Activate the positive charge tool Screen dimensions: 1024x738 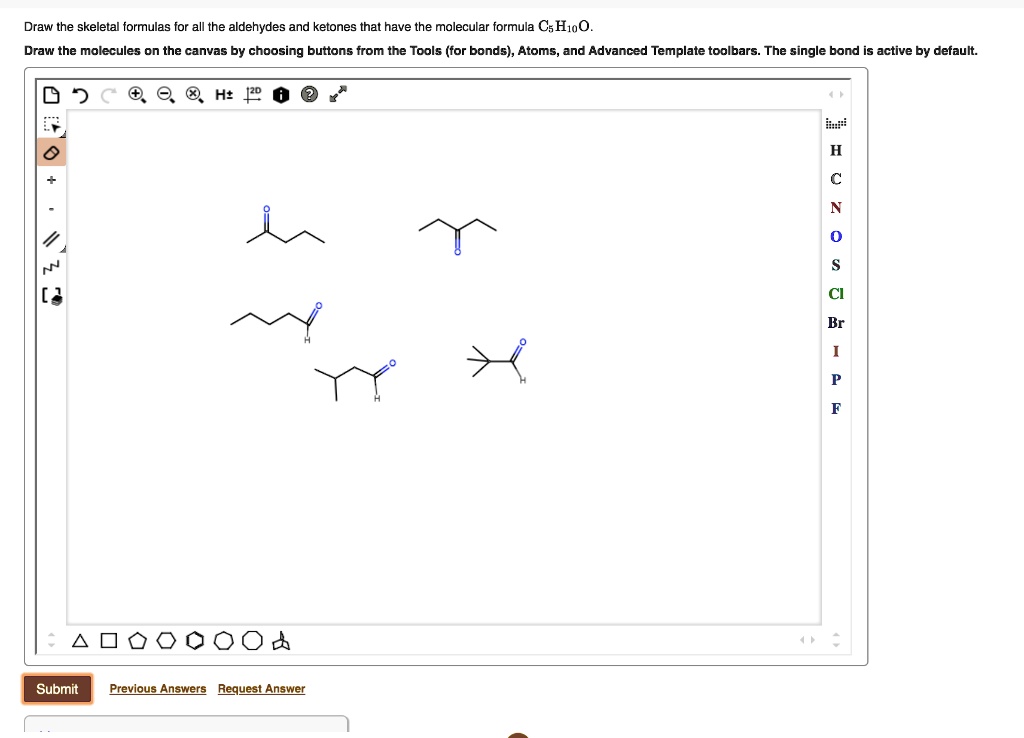click(51, 180)
